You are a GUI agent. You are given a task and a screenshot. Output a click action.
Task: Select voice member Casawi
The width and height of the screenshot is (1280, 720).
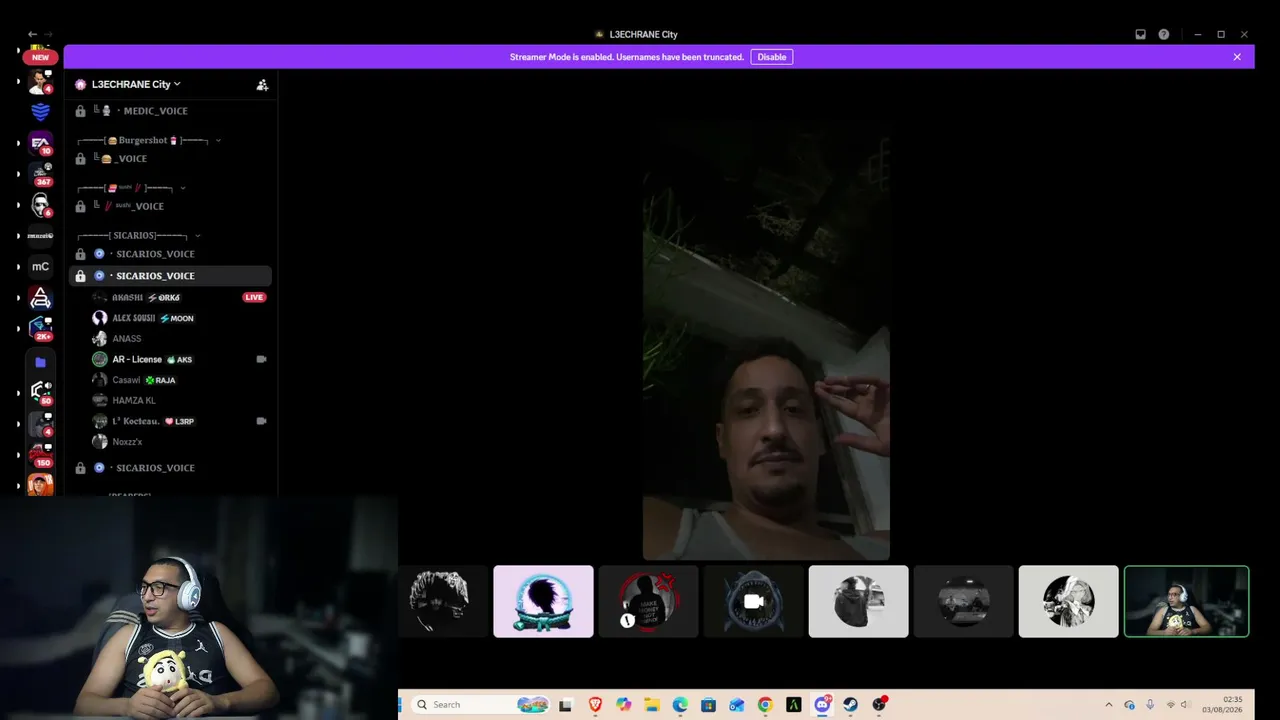(x=126, y=380)
